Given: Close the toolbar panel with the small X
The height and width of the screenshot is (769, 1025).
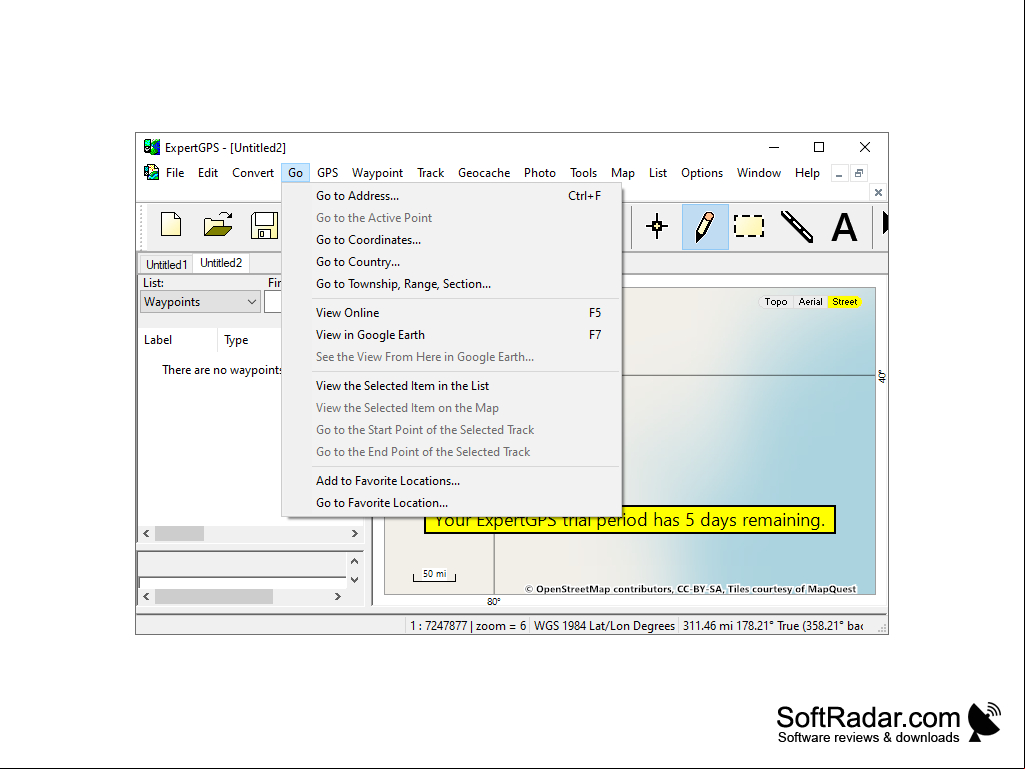Looking at the screenshot, I should click(879, 192).
